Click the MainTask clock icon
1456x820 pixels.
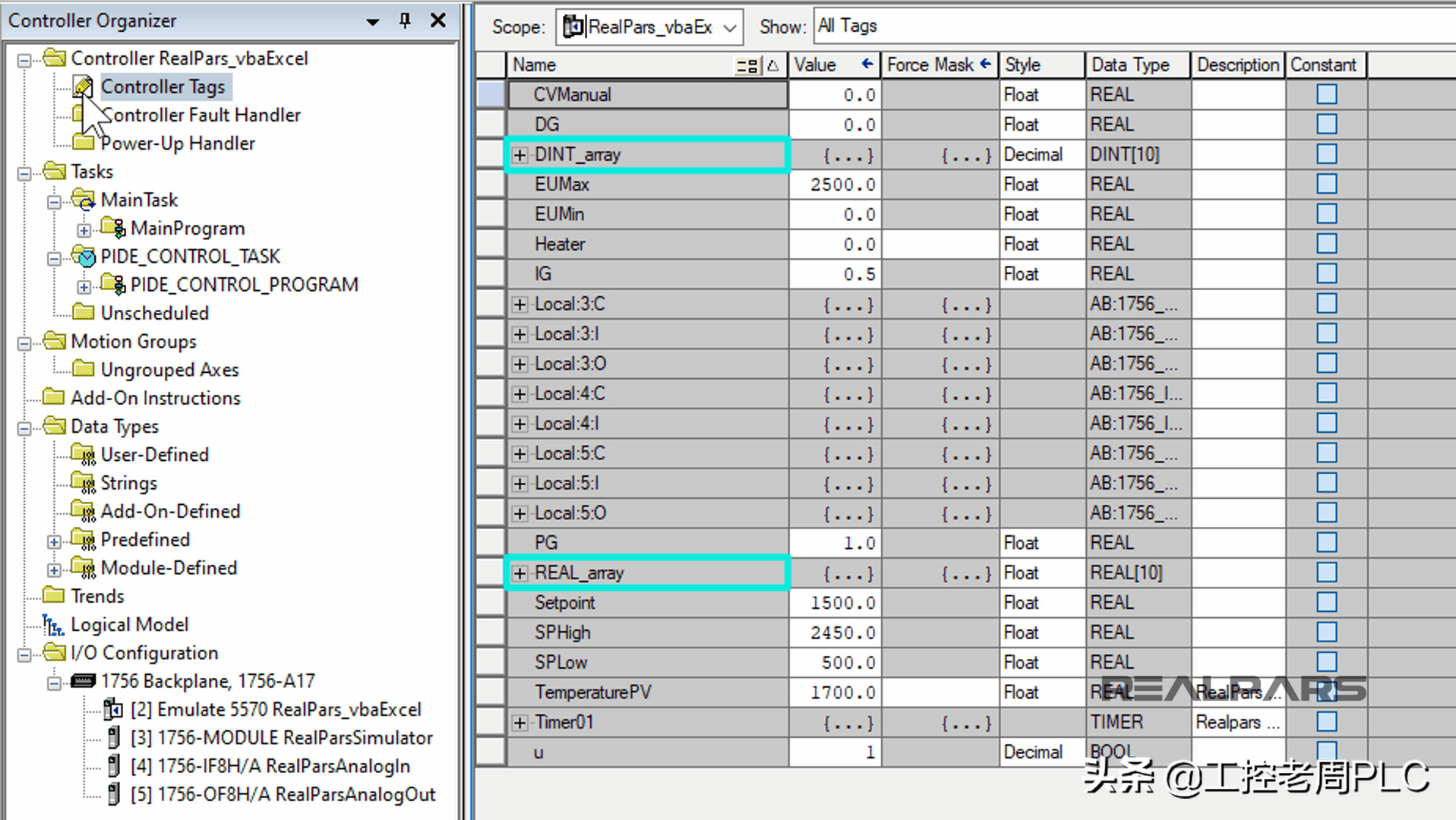point(84,200)
